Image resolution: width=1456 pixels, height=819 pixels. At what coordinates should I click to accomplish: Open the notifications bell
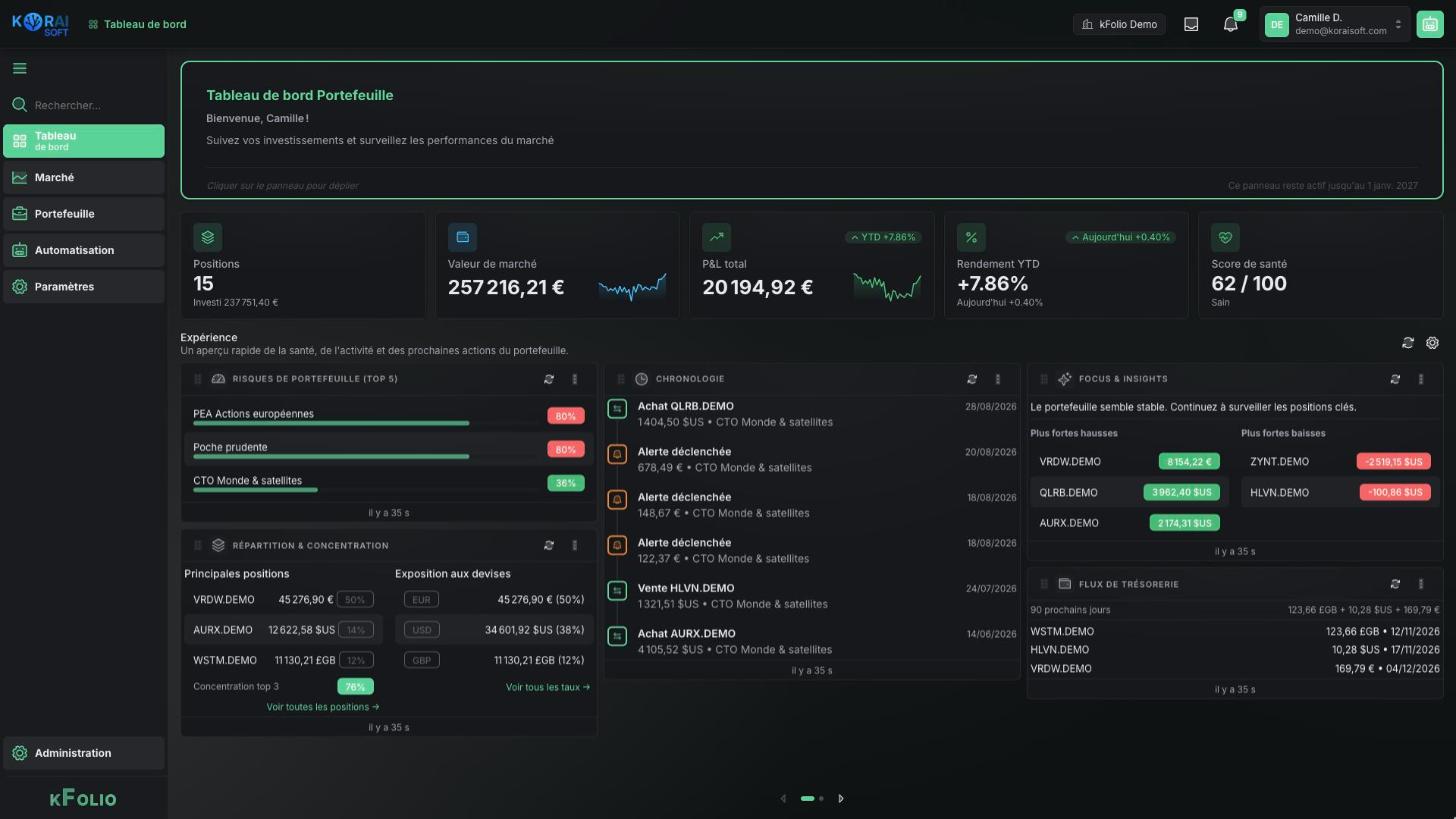pos(1231,24)
